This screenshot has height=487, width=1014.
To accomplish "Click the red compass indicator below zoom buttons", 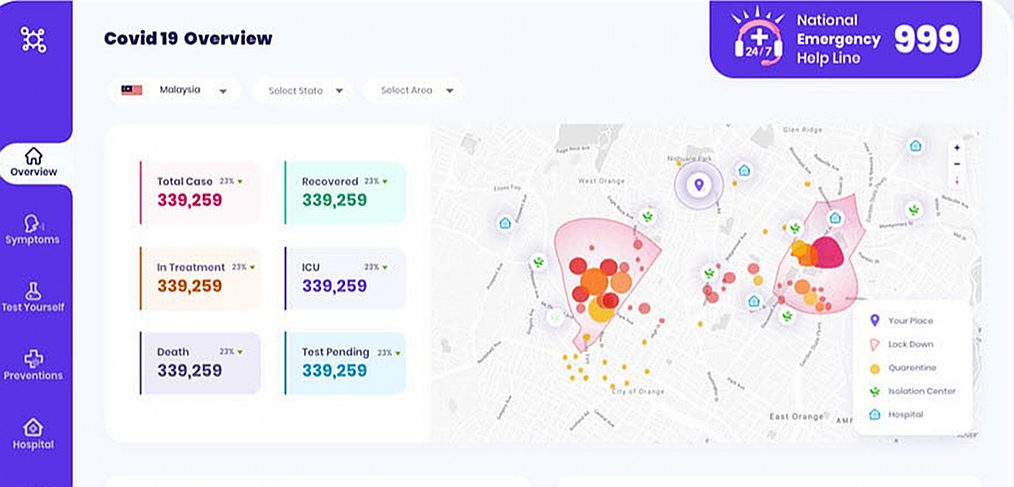I will pos(957,180).
